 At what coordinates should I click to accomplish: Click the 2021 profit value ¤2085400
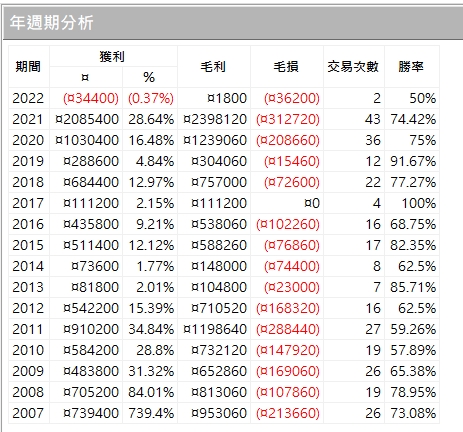coord(87,119)
